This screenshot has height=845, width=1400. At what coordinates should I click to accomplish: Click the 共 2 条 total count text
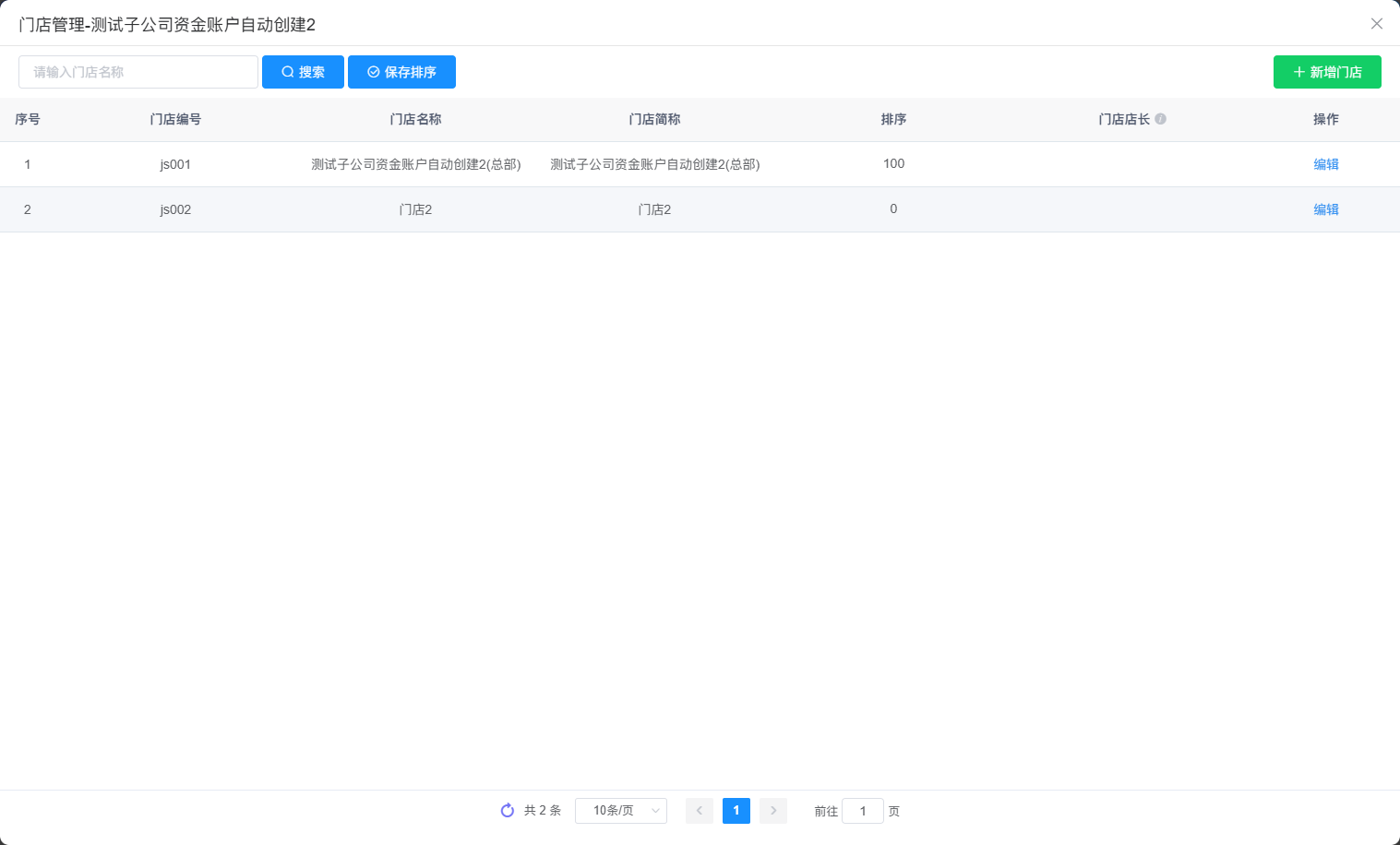click(543, 811)
